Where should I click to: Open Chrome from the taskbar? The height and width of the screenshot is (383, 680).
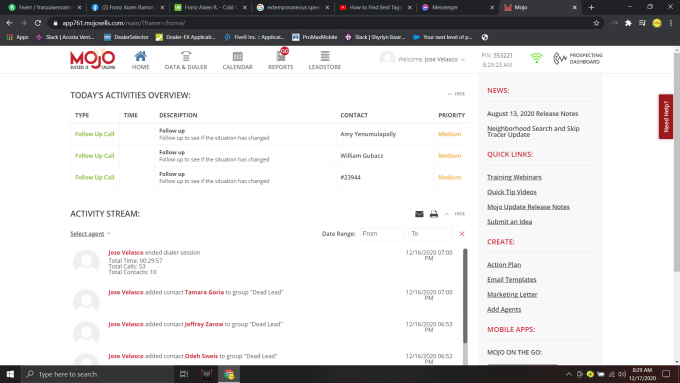(229, 374)
